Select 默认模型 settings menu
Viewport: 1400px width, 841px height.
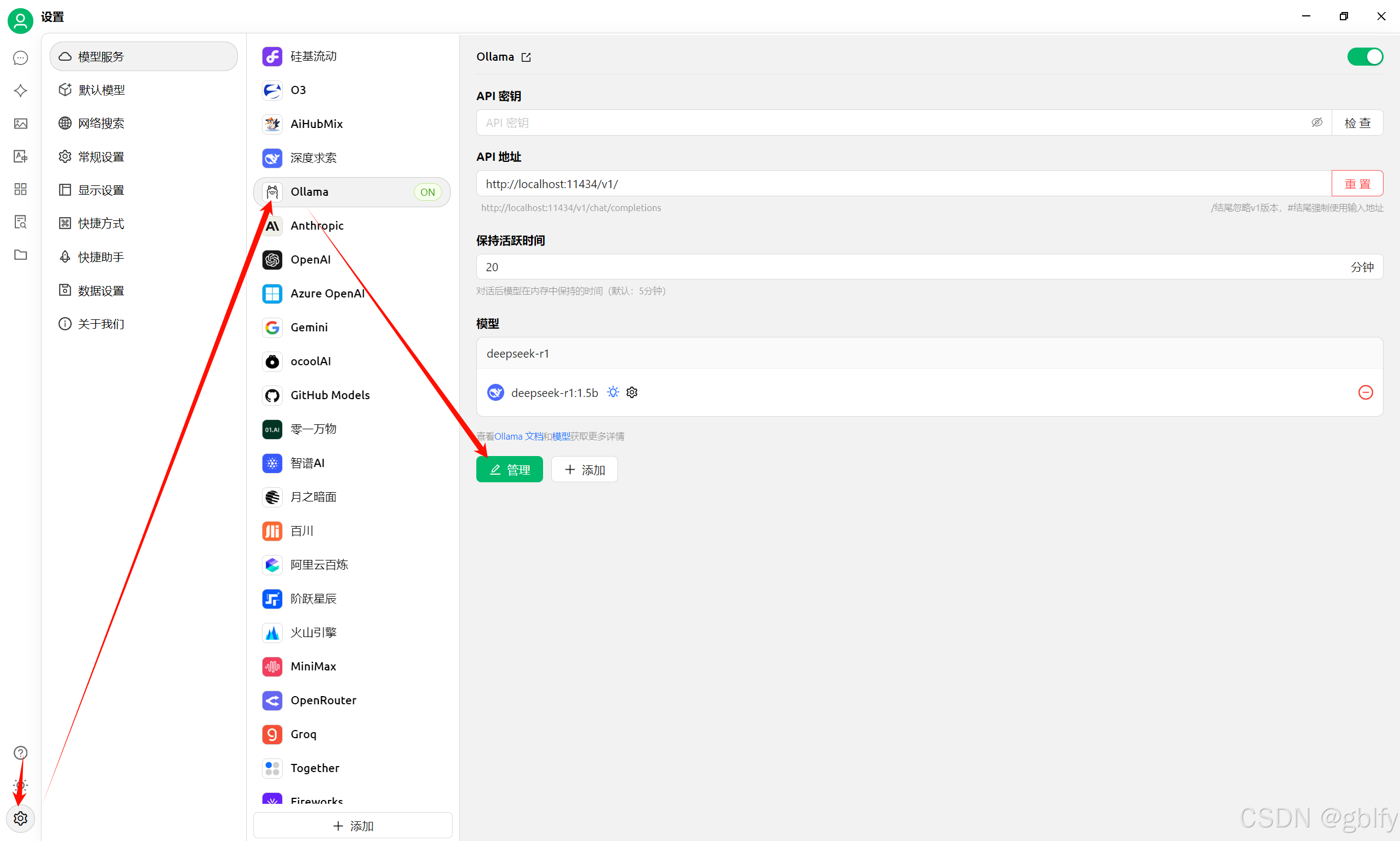(102, 90)
